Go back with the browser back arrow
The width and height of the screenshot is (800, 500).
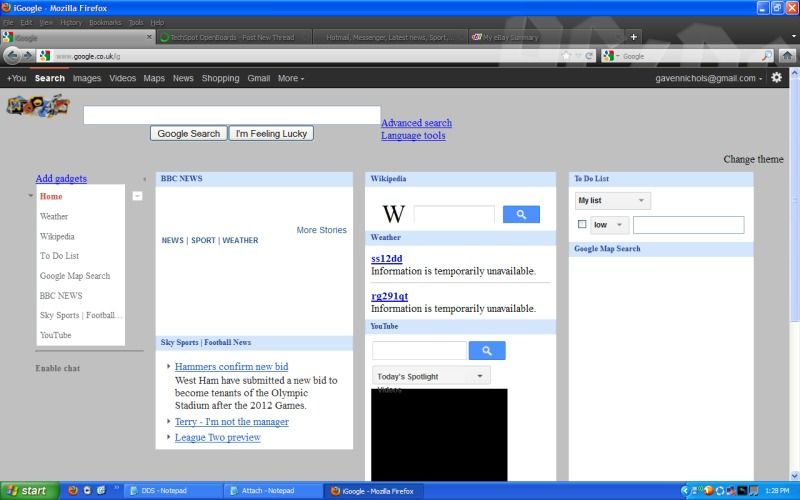pos(12,56)
